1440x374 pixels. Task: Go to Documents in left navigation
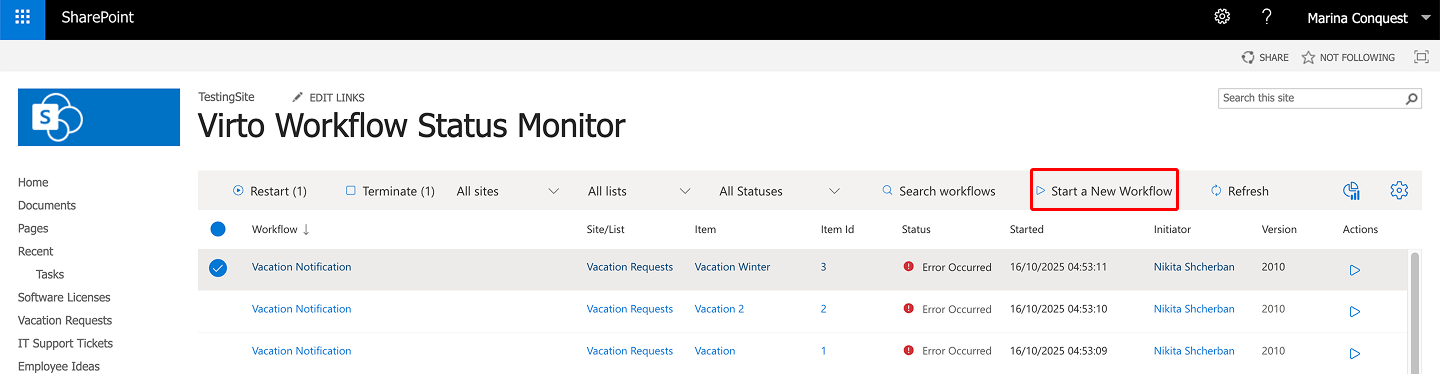(x=47, y=205)
